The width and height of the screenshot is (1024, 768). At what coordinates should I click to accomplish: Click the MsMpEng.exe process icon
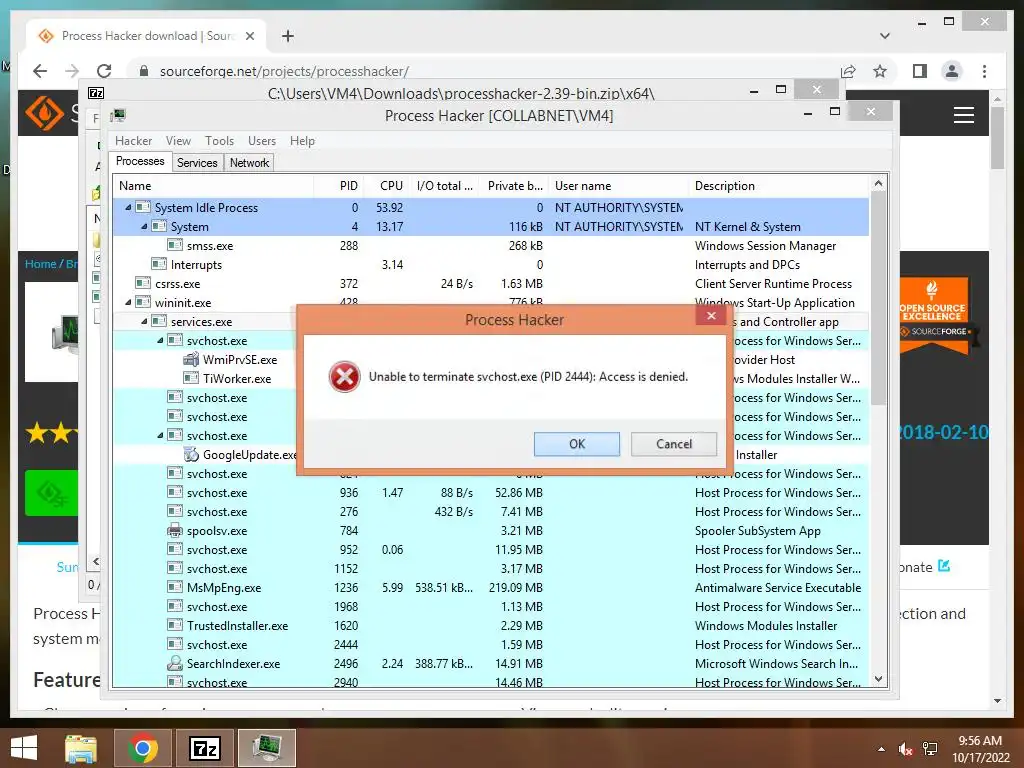click(175, 586)
